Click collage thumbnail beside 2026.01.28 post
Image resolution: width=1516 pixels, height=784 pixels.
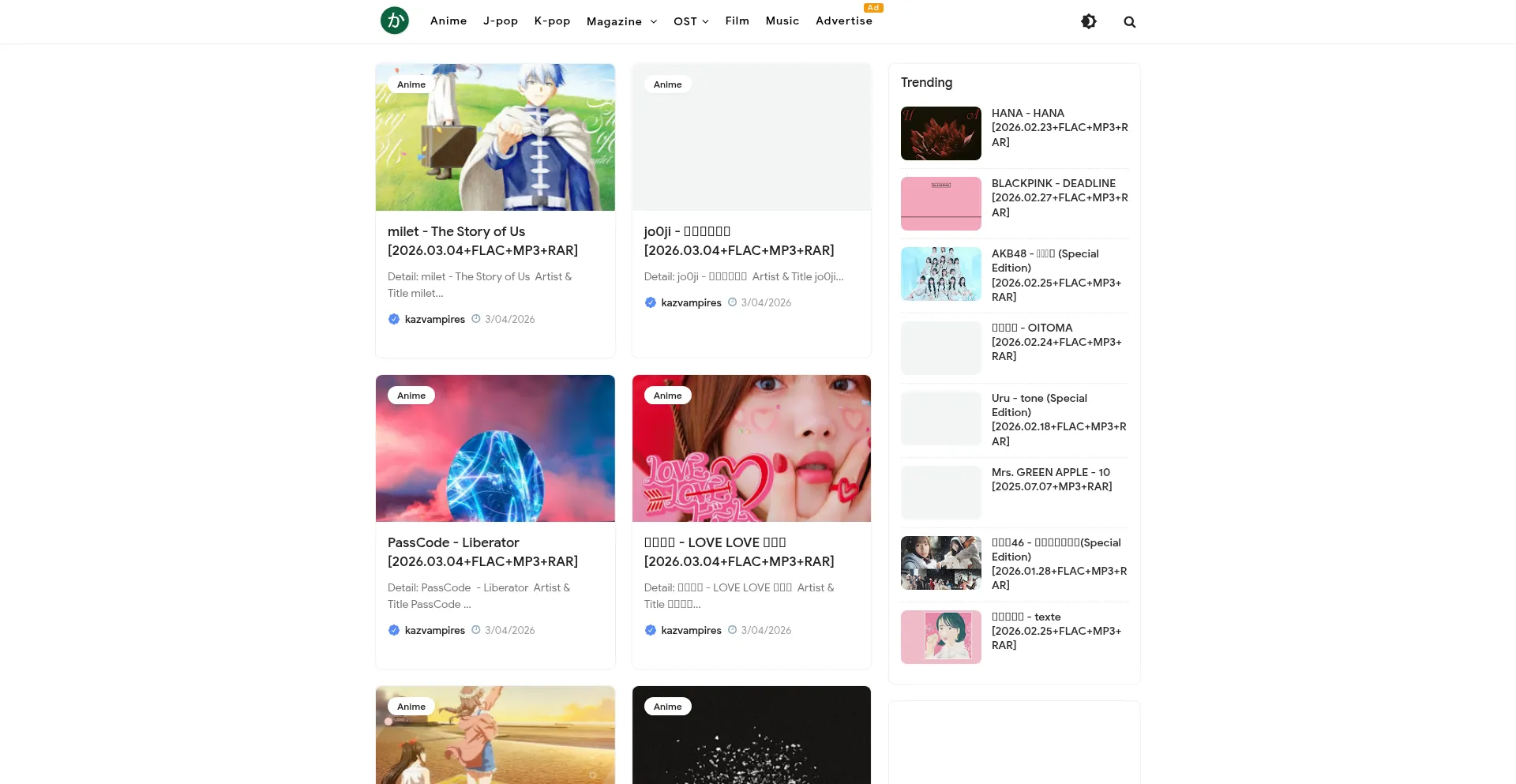[941, 563]
